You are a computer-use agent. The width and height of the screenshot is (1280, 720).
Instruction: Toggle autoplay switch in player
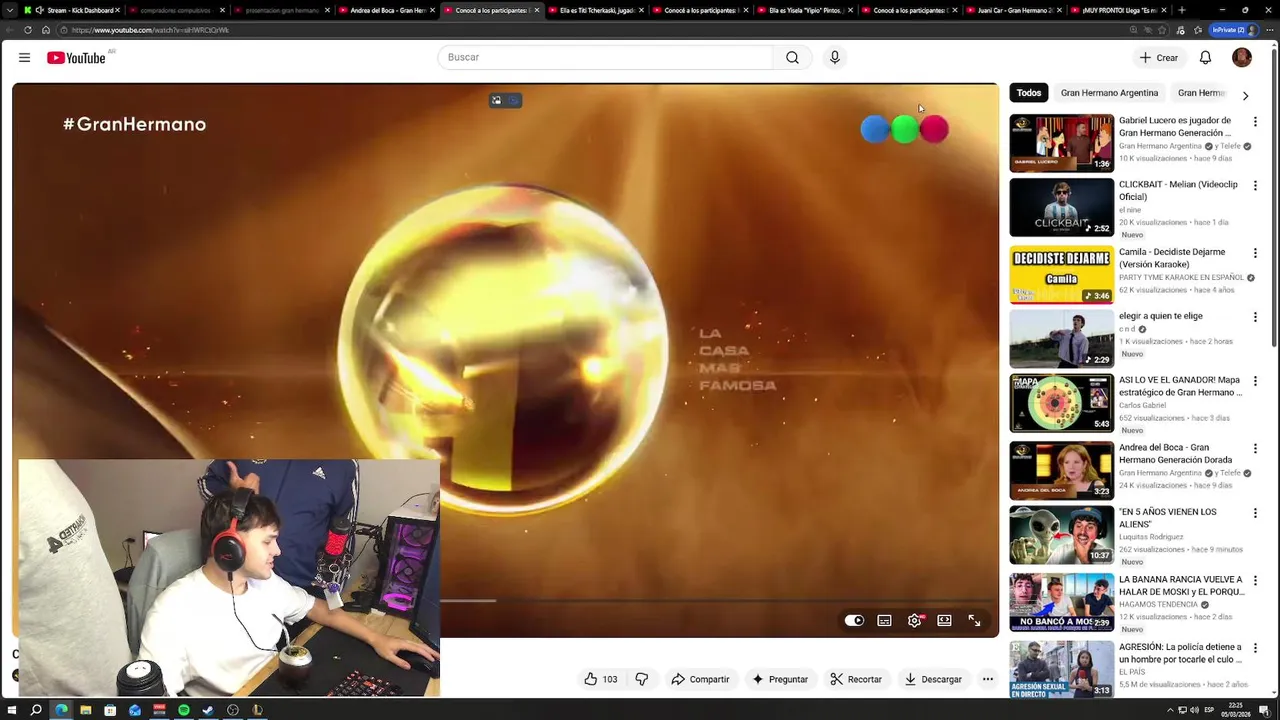click(854, 620)
